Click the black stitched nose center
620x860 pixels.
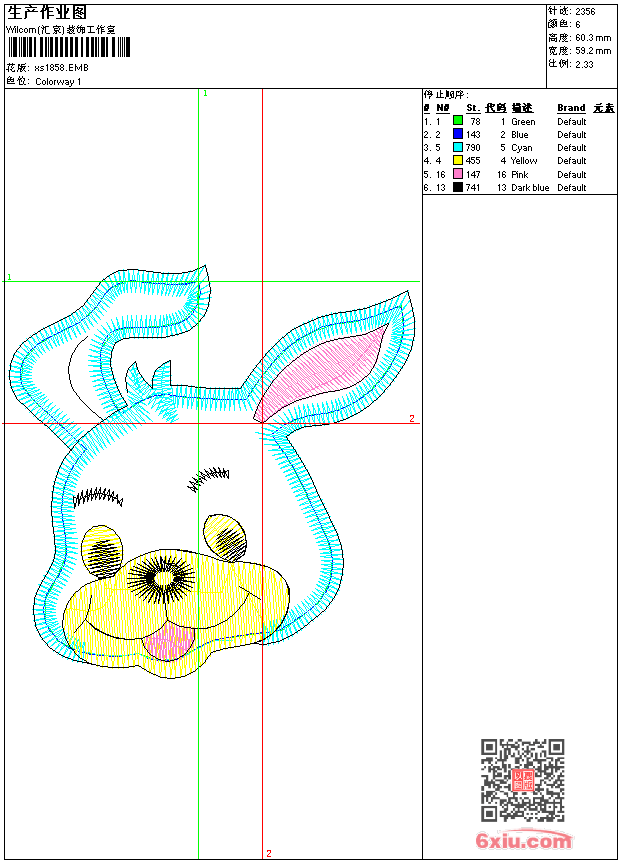(x=161, y=577)
